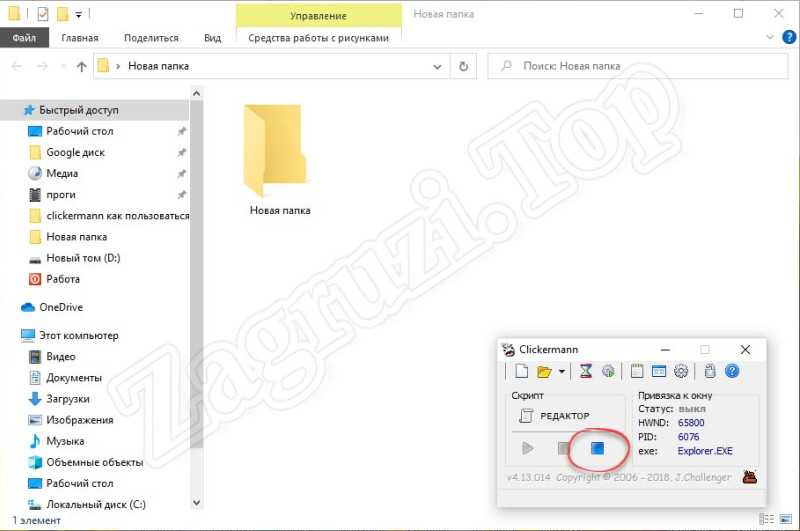Image resolution: width=800 pixels, height=531 pixels.
Task: Click the notepad icon in Clickermann toolbar
Action: pos(636,371)
